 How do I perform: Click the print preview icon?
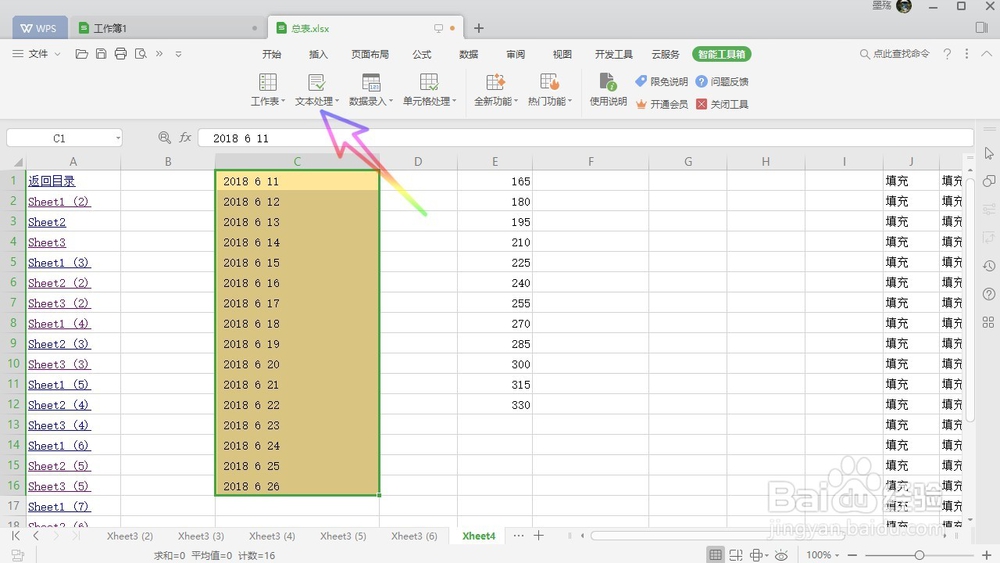[x=140, y=54]
